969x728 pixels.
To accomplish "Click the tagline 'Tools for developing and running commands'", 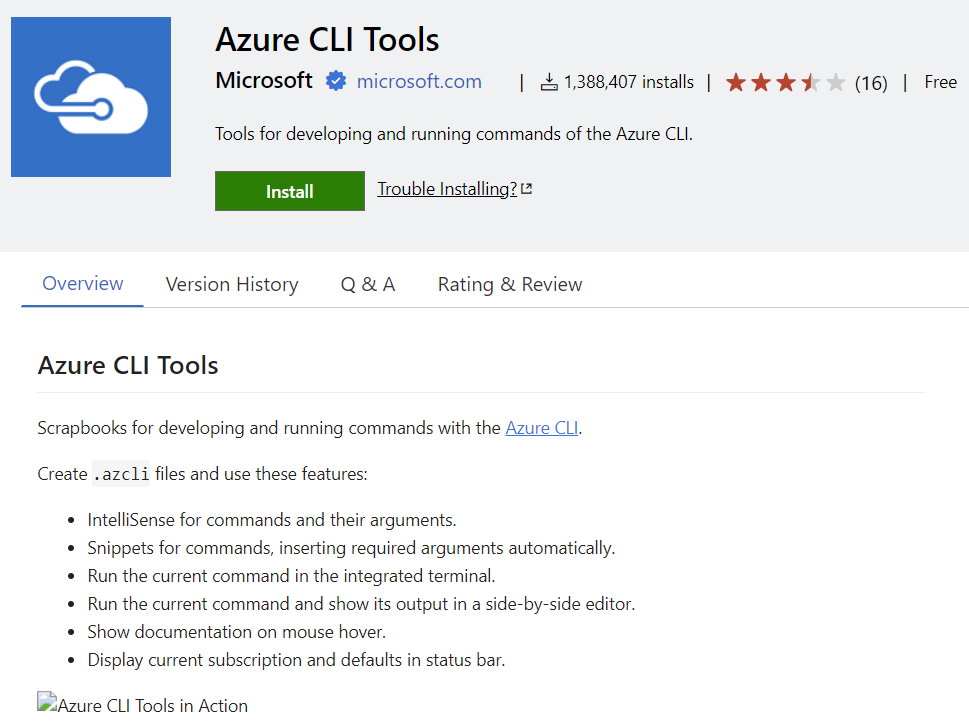I will pos(454,134).
